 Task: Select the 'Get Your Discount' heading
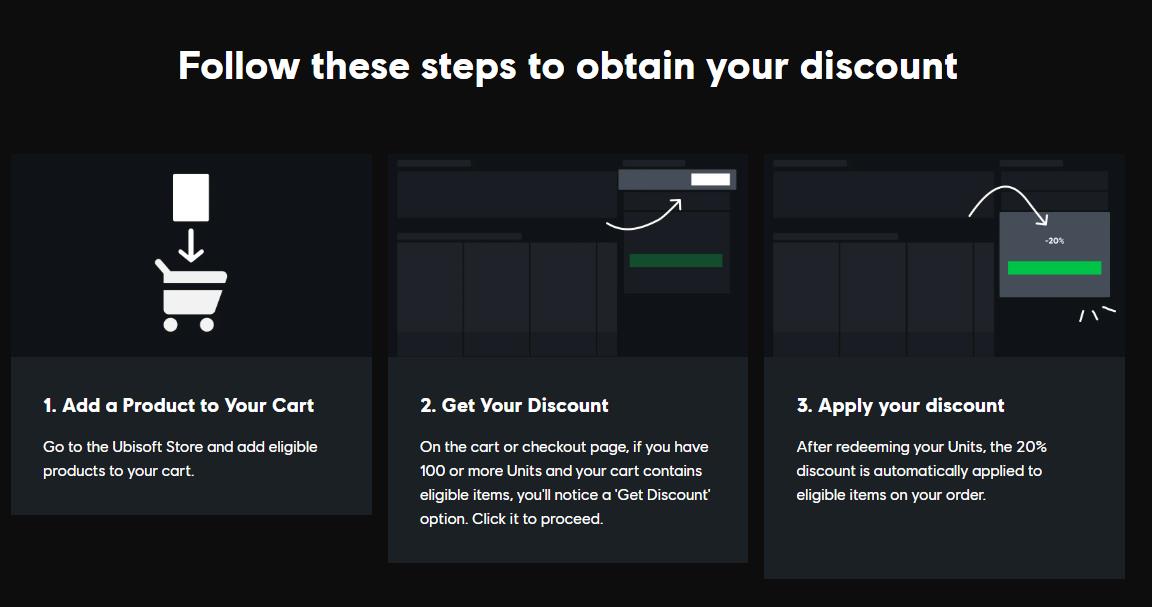(514, 406)
